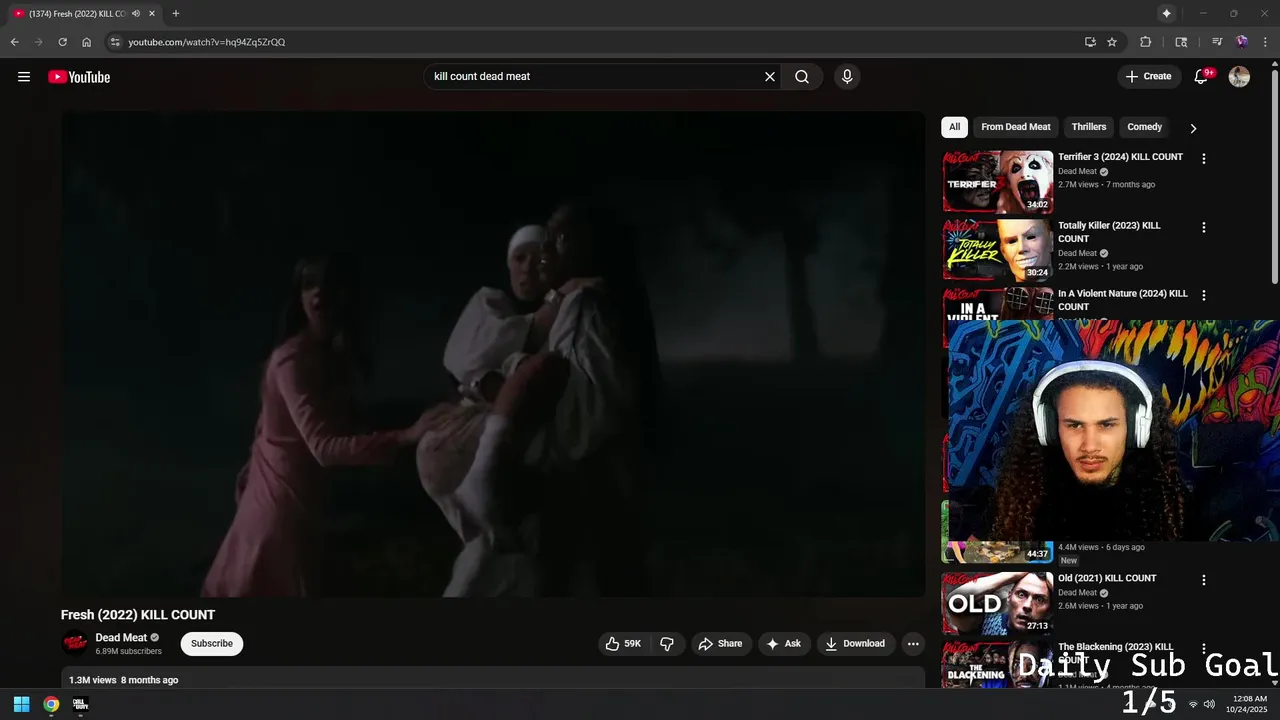Open the YouTube hamburger guide menu

coord(24,77)
